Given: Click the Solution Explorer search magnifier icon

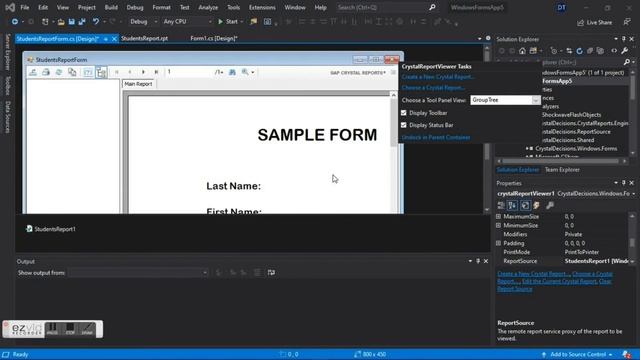Looking at the screenshot, I should [627, 62].
